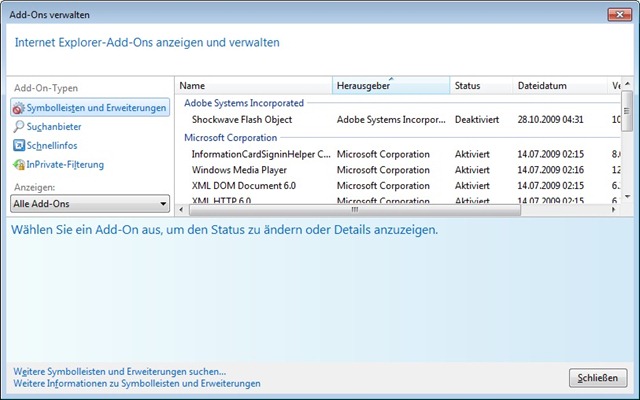Click the Symbolleisten und Erweiterungen gear icon
640x400 pixels.
tap(19, 108)
